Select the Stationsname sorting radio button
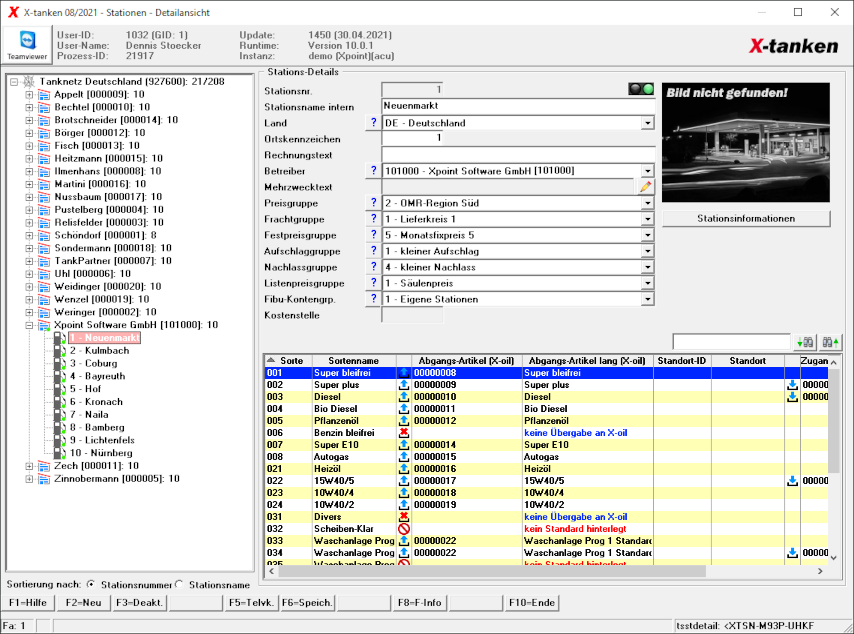The width and height of the screenshot is (854, 634). click(x=179, y=584)
